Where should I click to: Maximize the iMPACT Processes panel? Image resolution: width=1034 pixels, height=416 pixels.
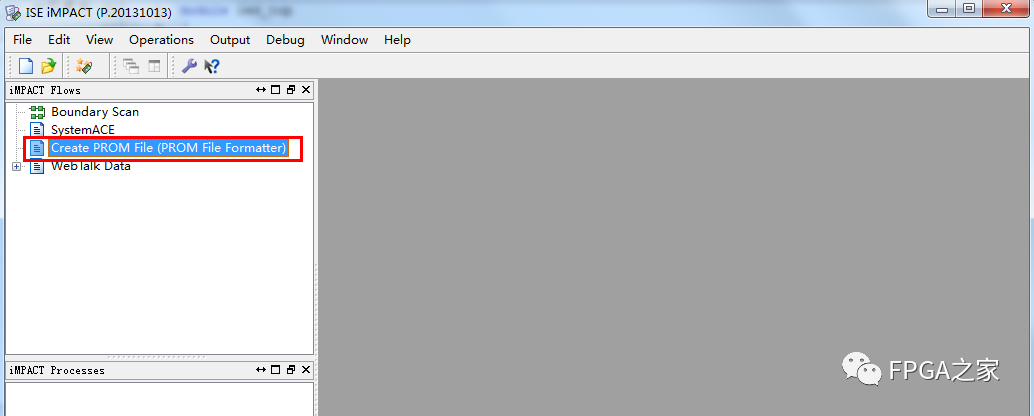pyautogui.click(x=276, y=371)
